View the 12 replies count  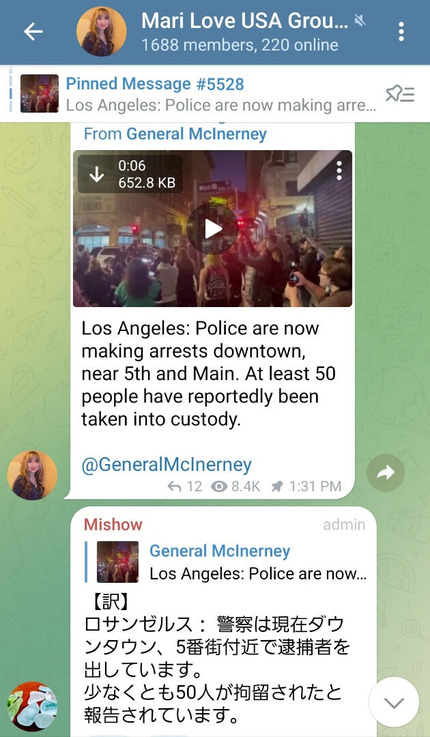tap(185, 486)
